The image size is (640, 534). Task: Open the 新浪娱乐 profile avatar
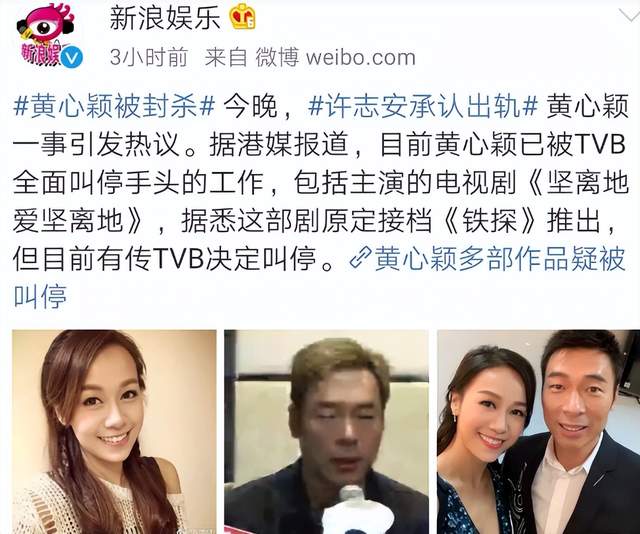tap(45, 36)
